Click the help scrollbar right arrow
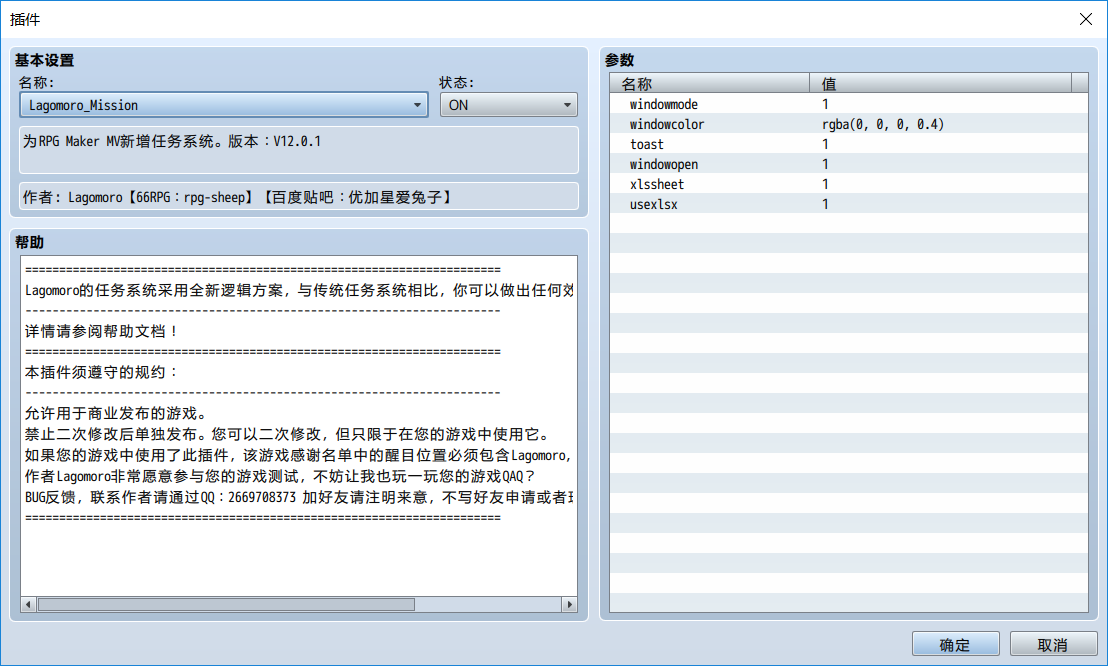1108x666 pixels. point(570,604)
